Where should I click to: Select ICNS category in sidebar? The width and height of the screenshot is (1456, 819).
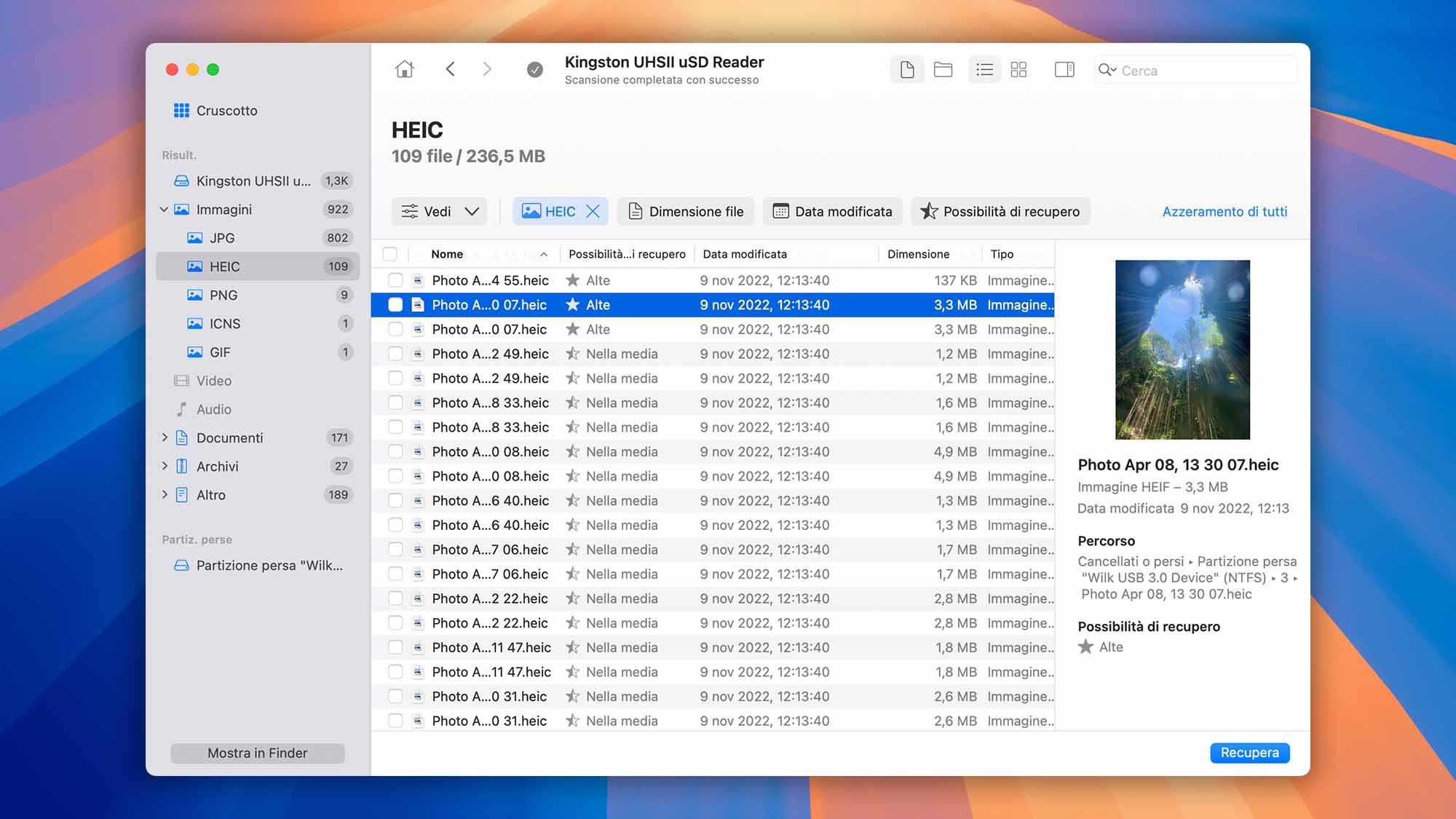258,323
